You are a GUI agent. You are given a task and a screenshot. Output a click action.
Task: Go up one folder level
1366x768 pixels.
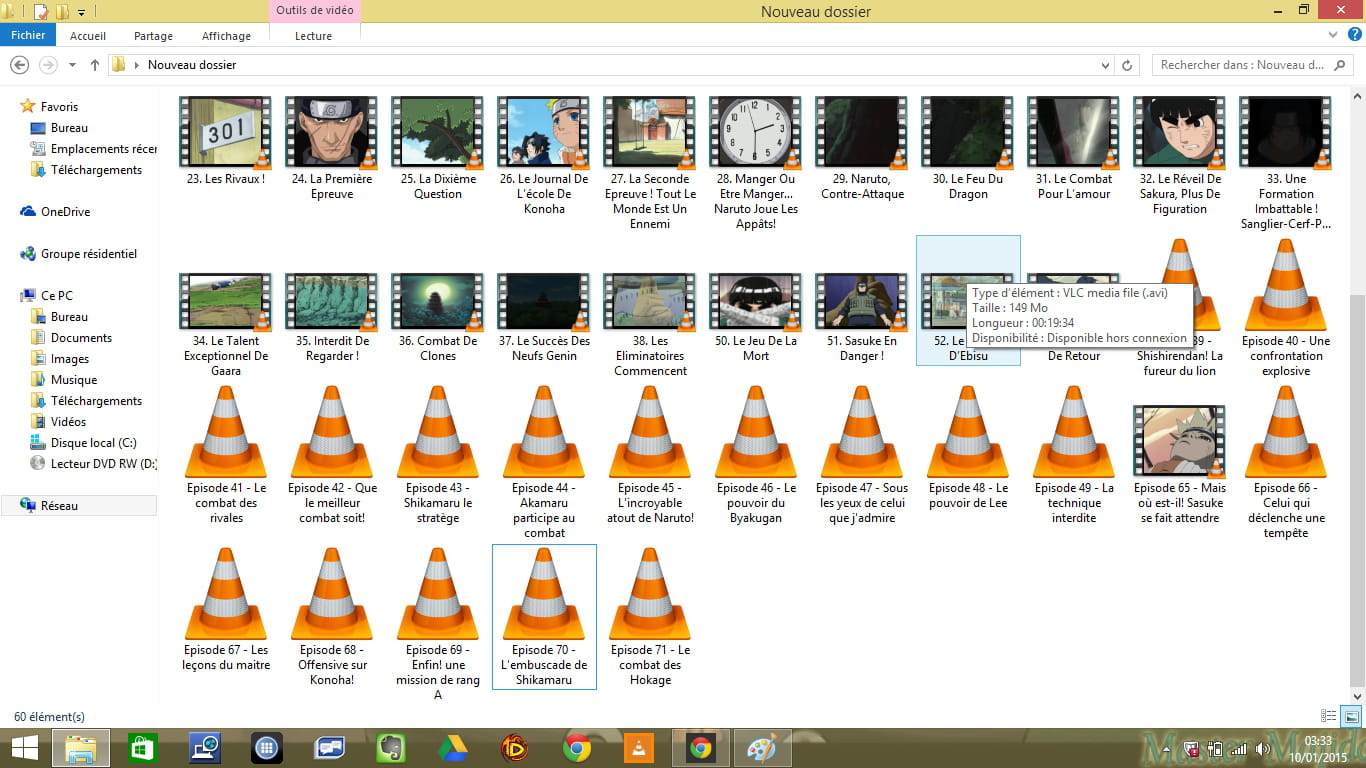click(x=95, y=65)
